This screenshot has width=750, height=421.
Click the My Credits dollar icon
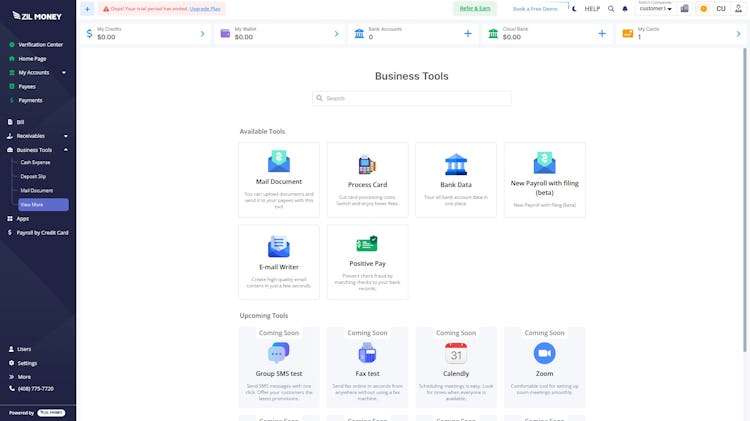tap(89, 33)
